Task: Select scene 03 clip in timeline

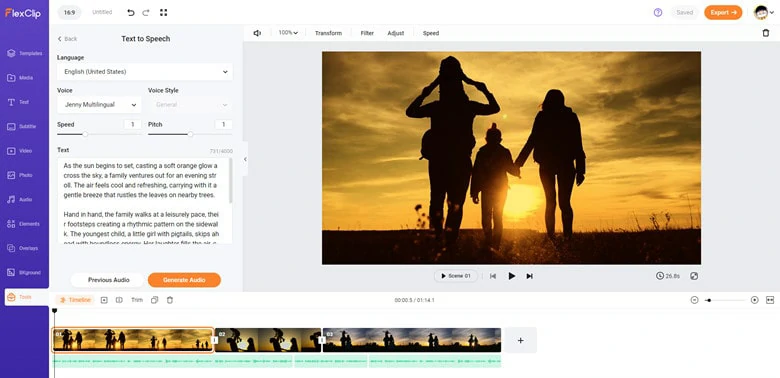Action: point(412,340)
